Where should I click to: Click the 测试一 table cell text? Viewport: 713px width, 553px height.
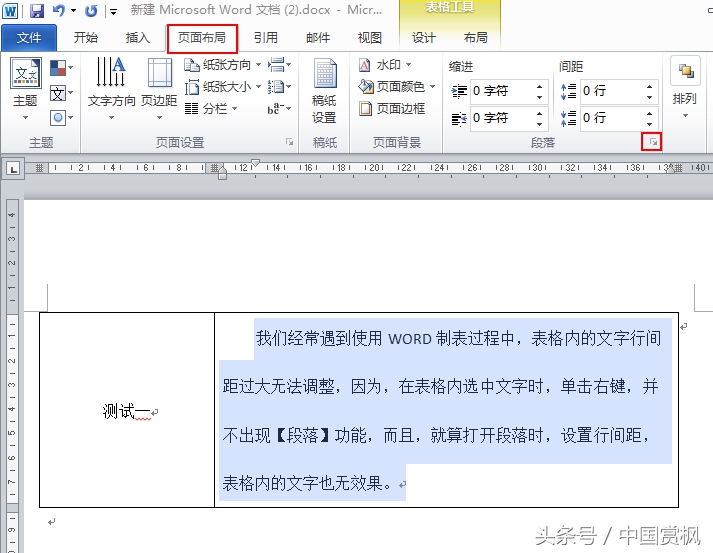[x=126, y=411]
